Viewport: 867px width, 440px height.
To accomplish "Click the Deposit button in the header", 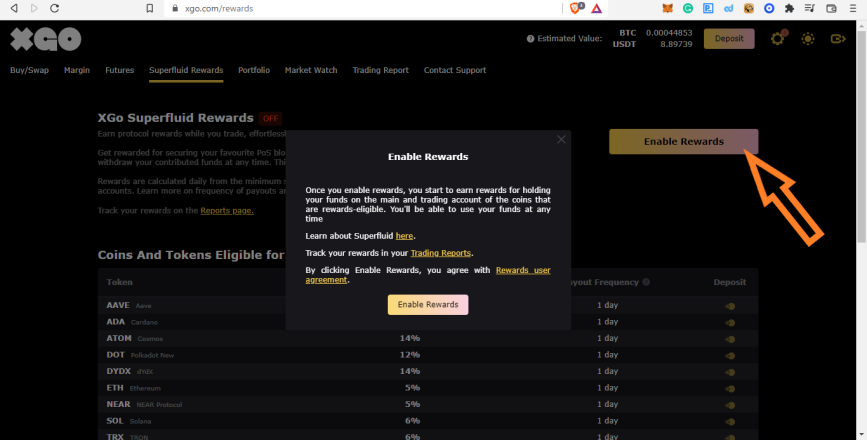I will [729, 39].
